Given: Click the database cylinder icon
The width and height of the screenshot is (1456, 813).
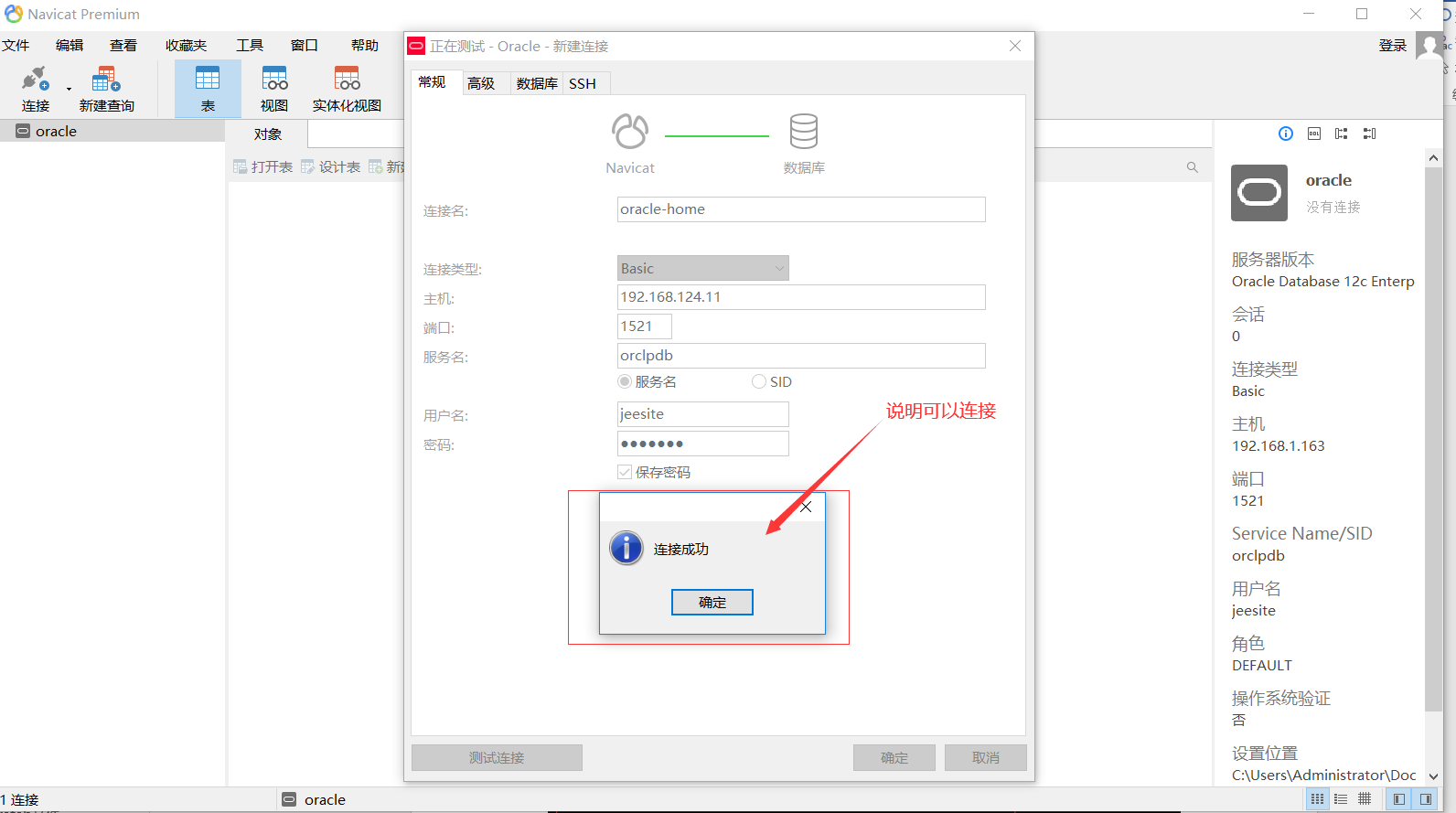Looking at the screenshot, I should click(804, 131).
